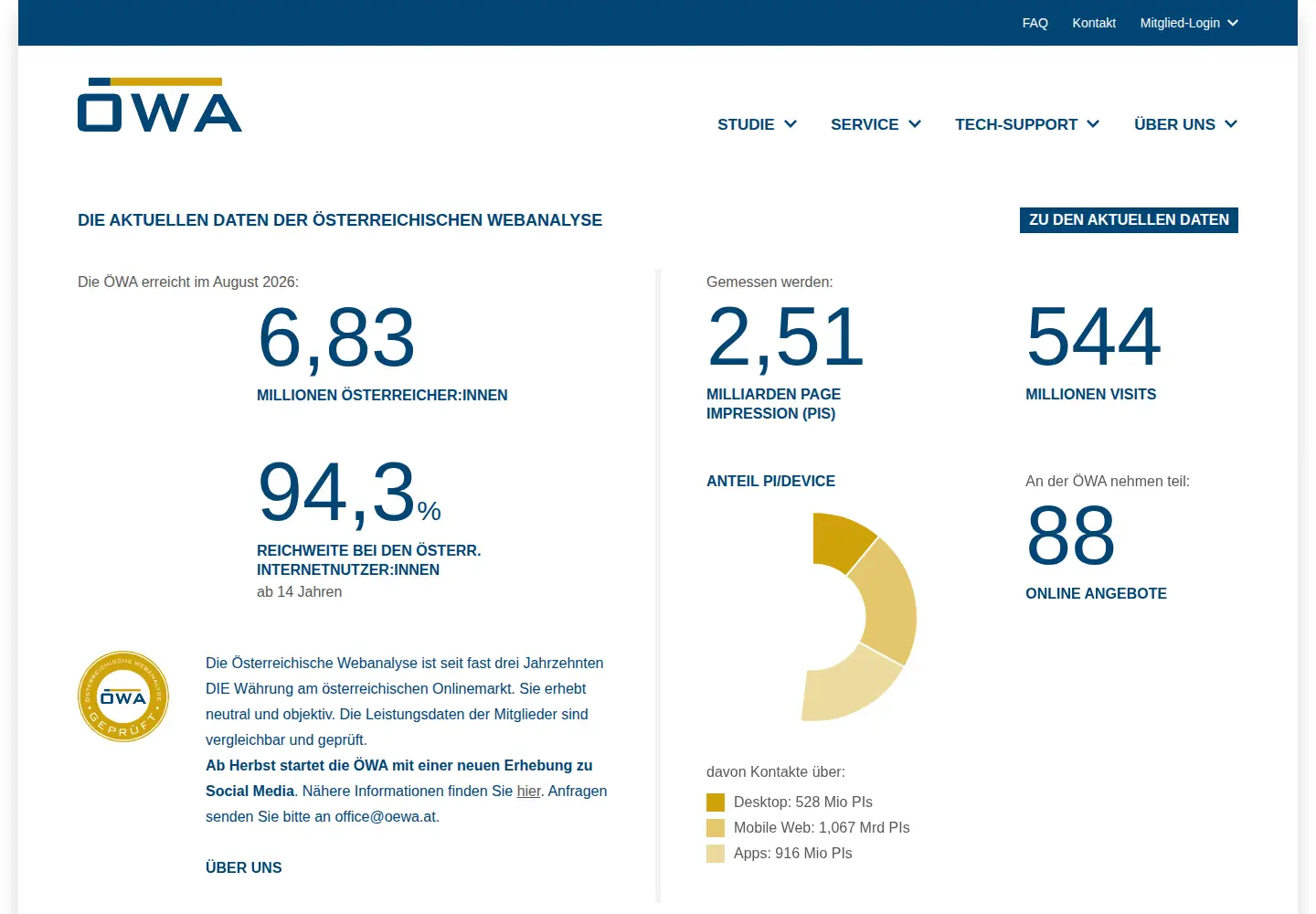This screenshot has height=914, width=1316.
Task: Open the STUDIE menu
Action: pos(757,124)
